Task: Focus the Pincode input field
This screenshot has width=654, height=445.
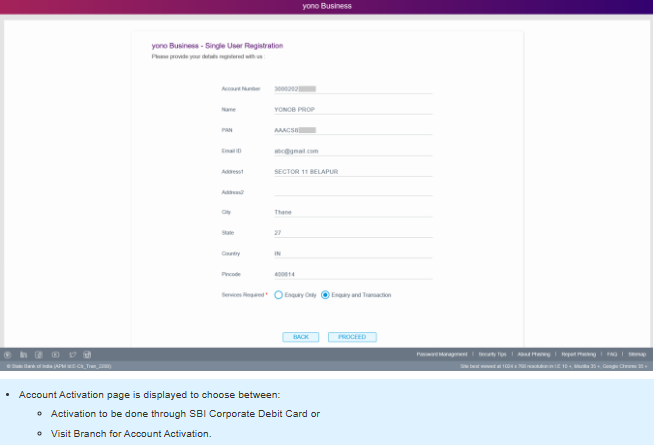Action: (x=352, y=274)
